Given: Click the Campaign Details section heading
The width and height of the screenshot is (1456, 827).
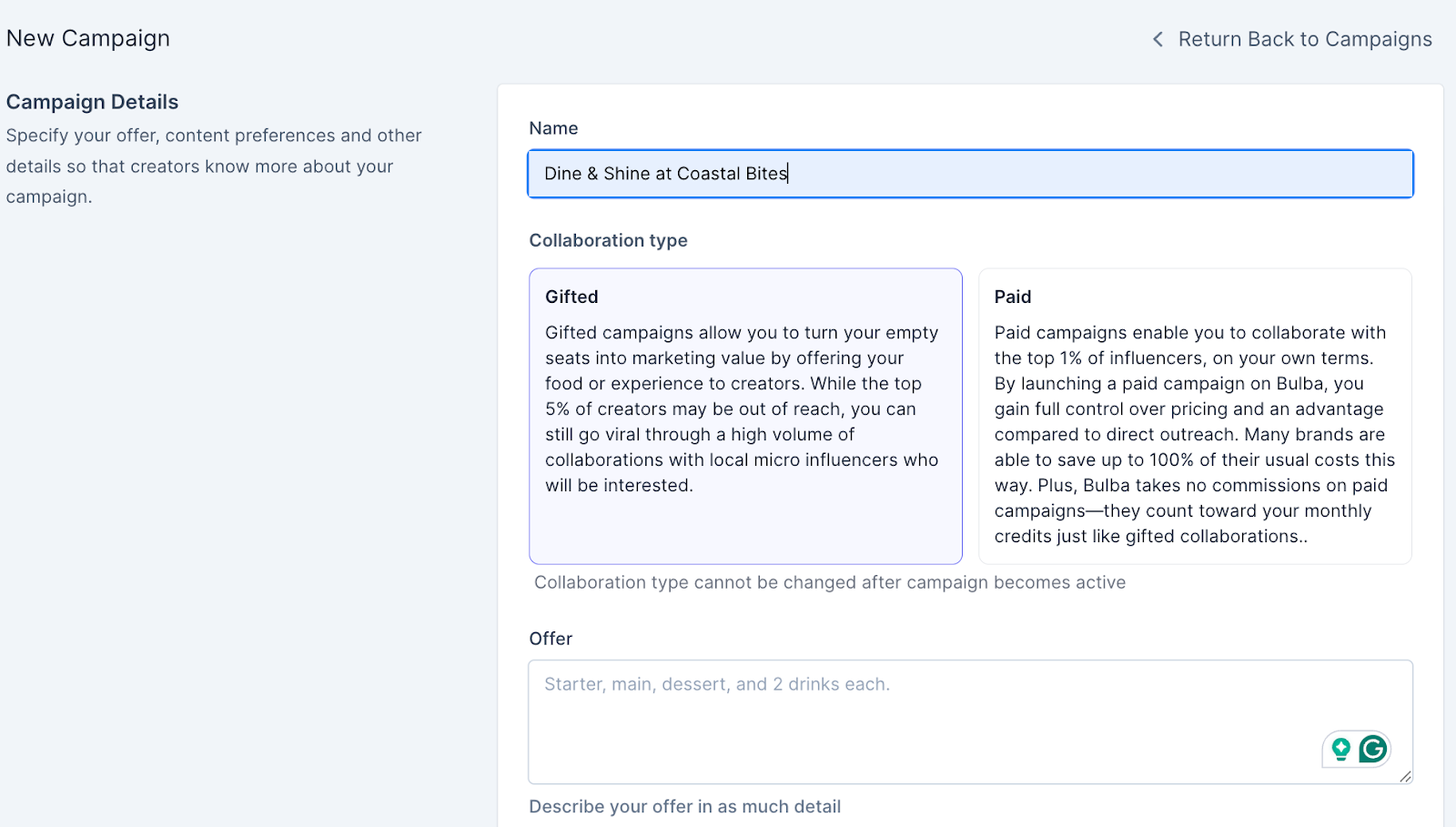Looking at the screenshot, I should [92, 102].
